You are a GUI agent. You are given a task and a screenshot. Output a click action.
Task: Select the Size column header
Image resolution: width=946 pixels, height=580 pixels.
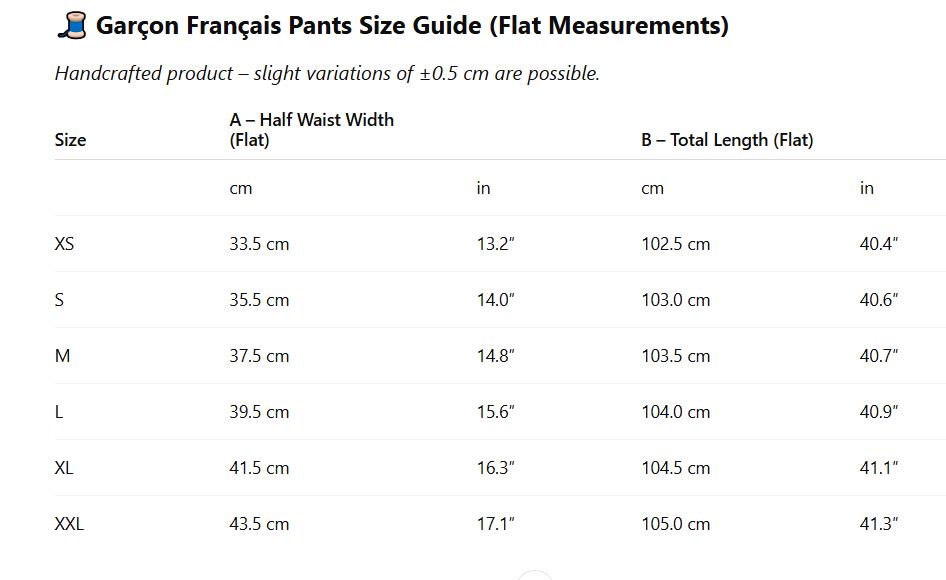pos(70,140)
